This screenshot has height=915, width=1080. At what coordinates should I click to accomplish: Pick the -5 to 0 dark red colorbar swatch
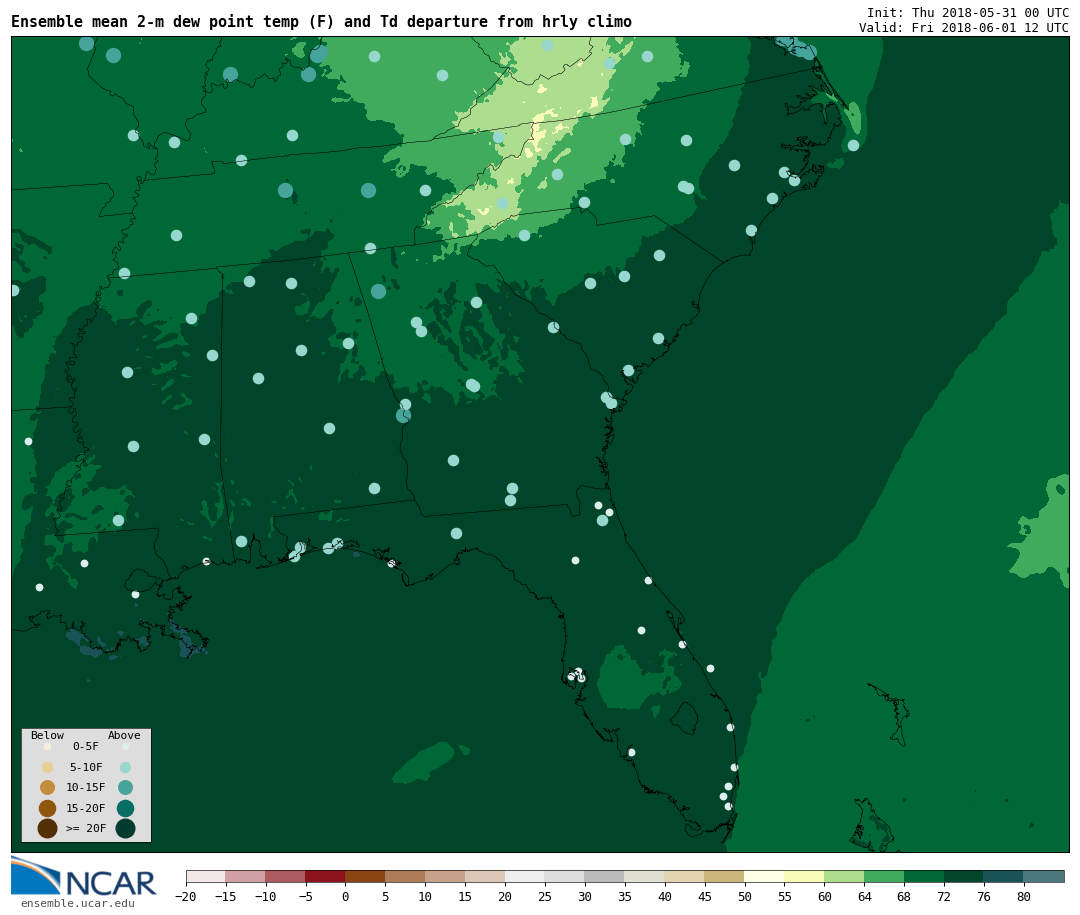pyautogui.click(x=326, y=876)
